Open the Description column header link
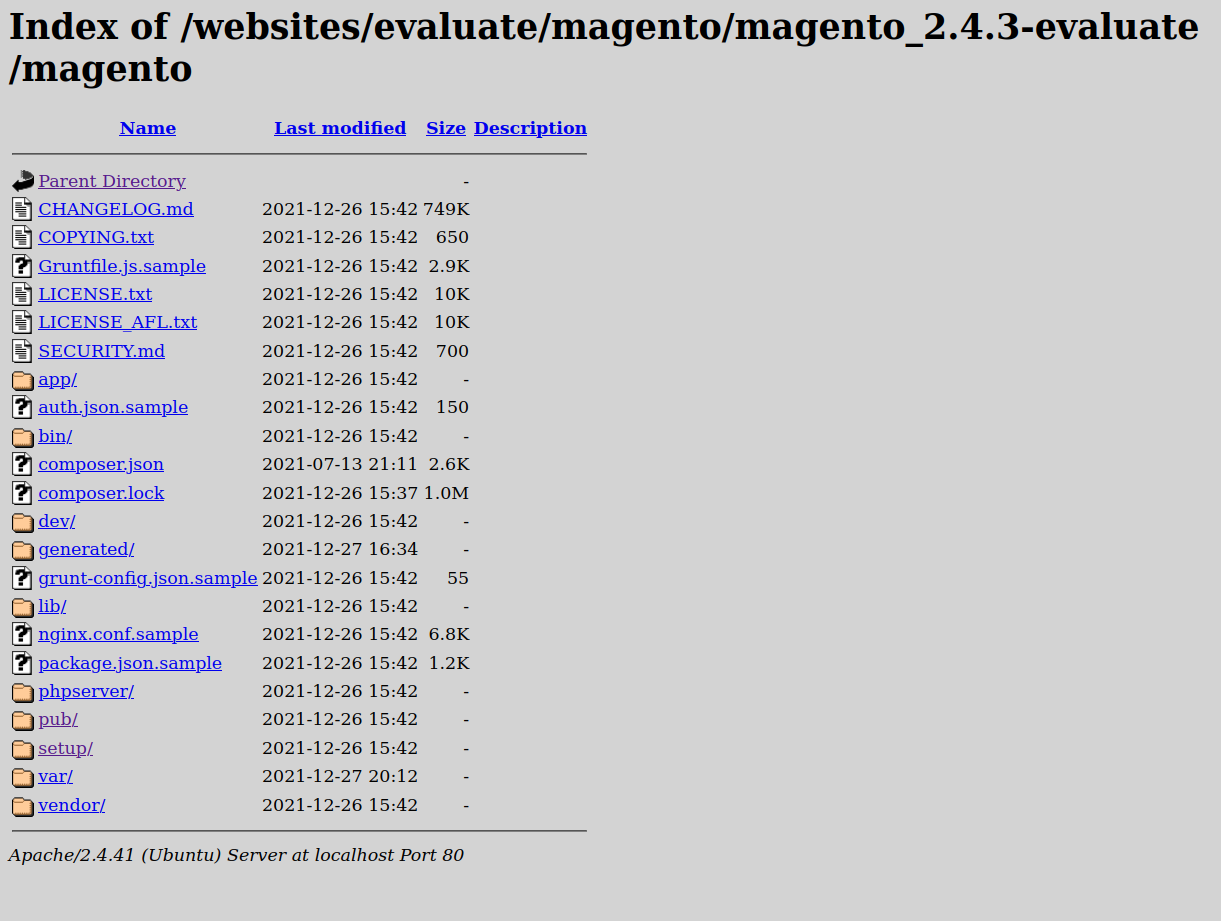Viewport: 1221px width, 921px height. pos(530,127)
